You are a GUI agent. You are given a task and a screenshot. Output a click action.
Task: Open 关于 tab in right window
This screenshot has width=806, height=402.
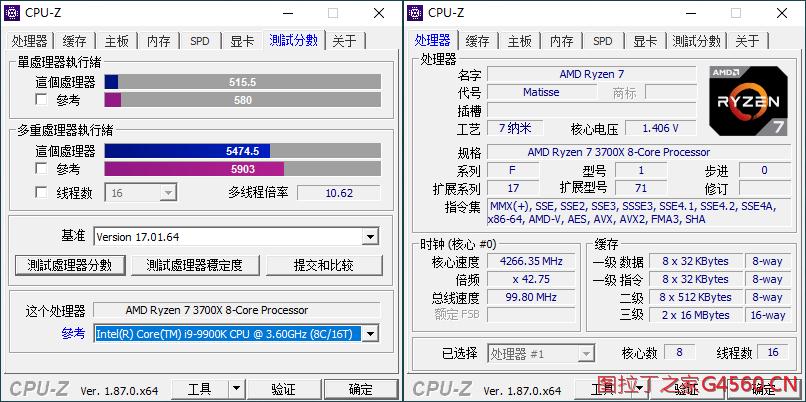[747, 41]
